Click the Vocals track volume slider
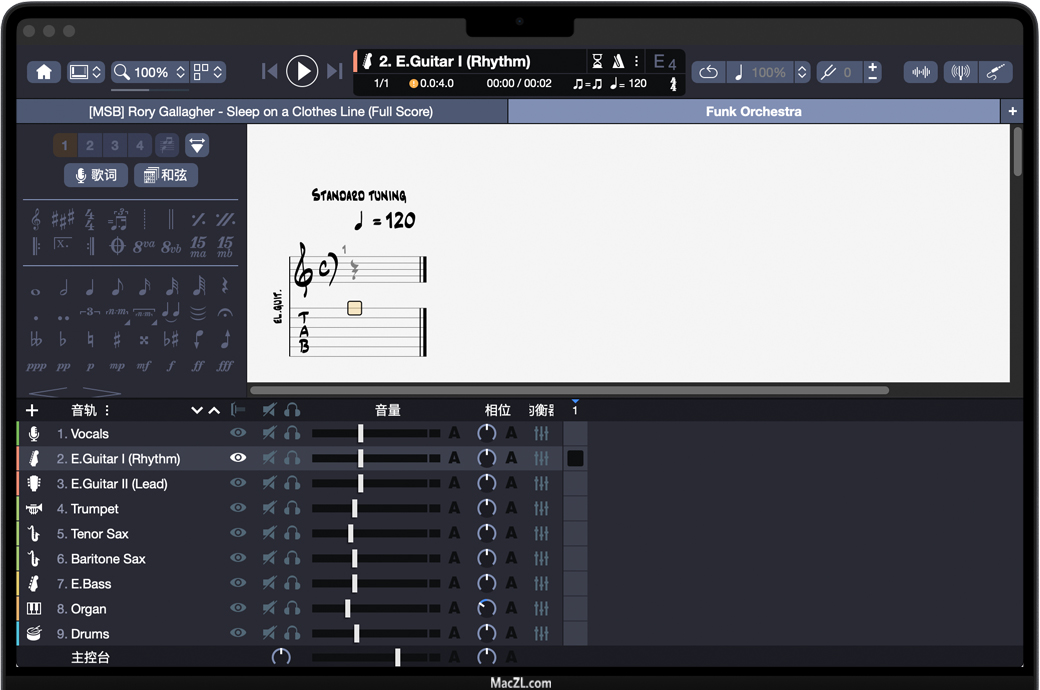Image resolution: width=1040 pixels, height=690 pixels. point(361,433)
